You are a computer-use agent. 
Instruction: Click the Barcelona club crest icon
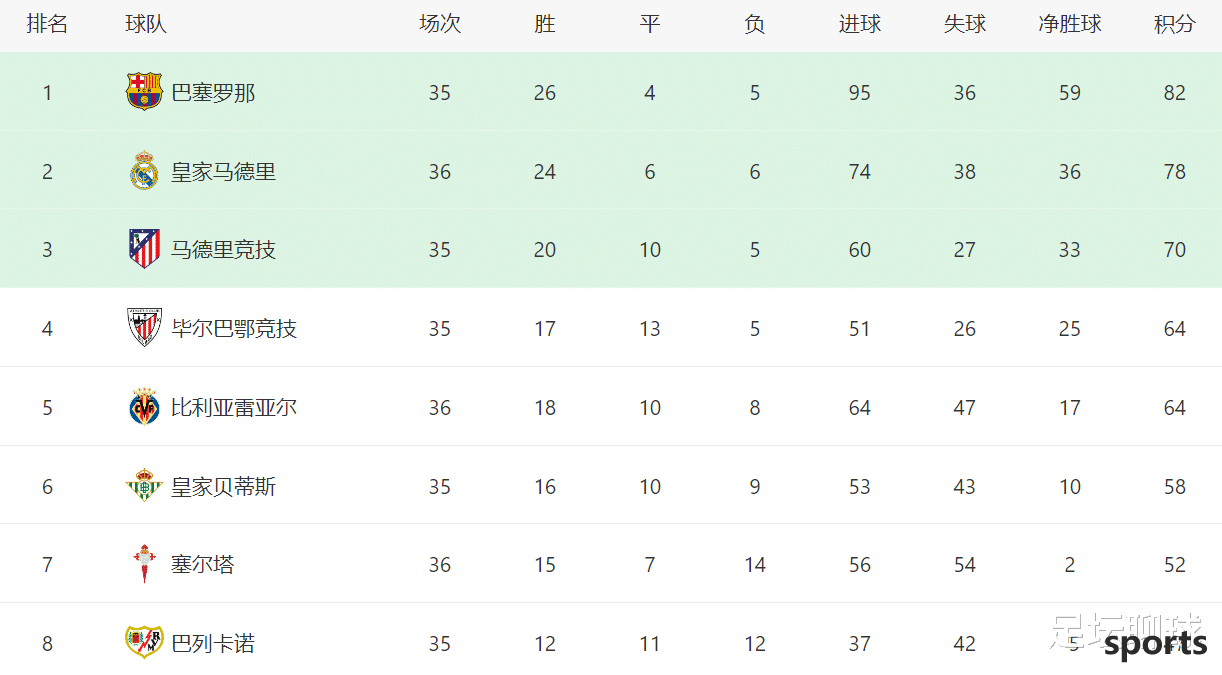click(144, 92)
